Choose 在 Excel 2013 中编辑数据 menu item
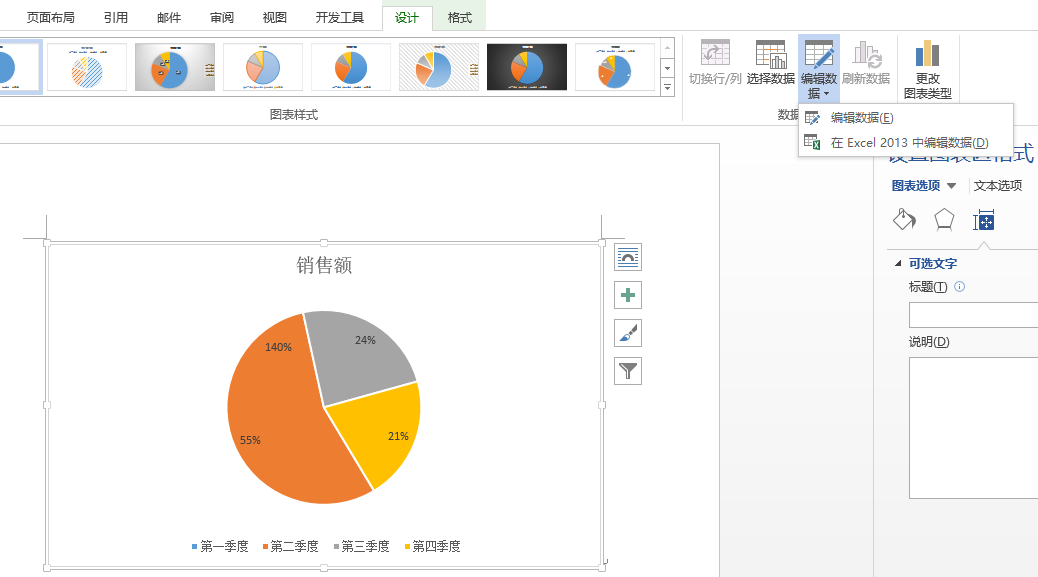The image size is (1038, 577). [908, 143]
